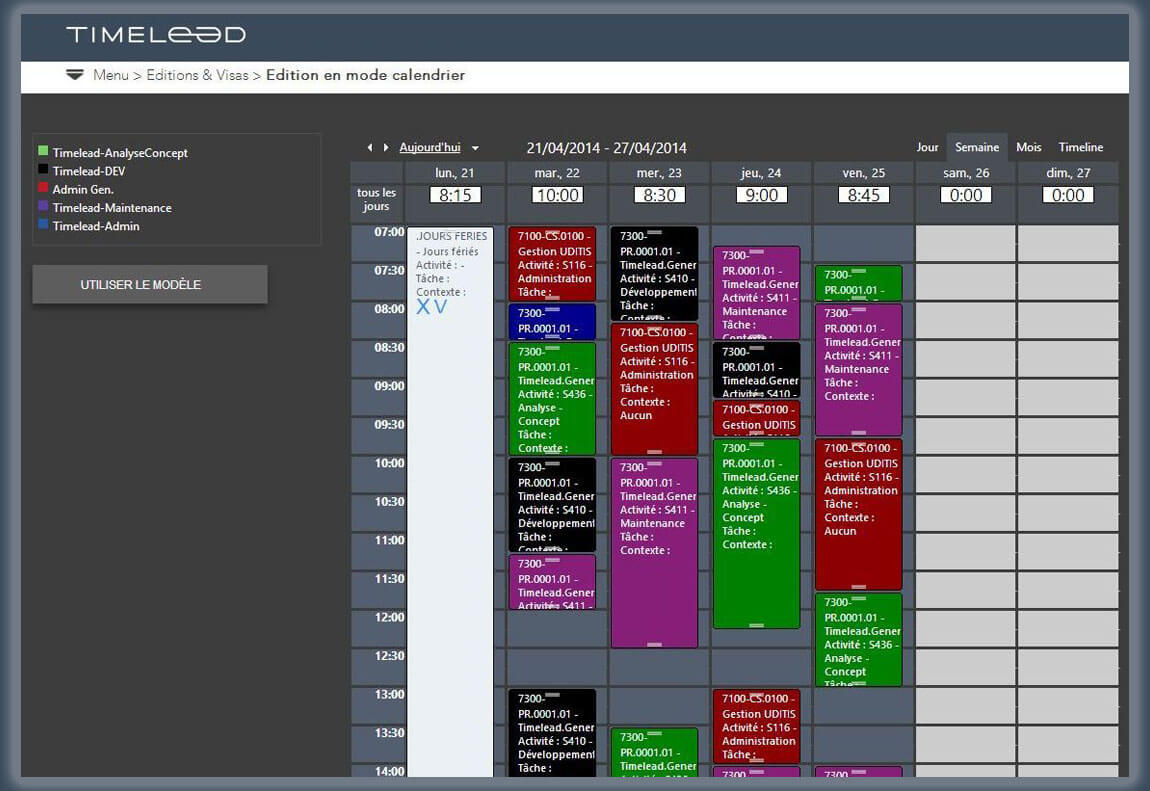1150x791 pixels.
Task: Click the 12:00 time slot label
Action: [389, 617]
